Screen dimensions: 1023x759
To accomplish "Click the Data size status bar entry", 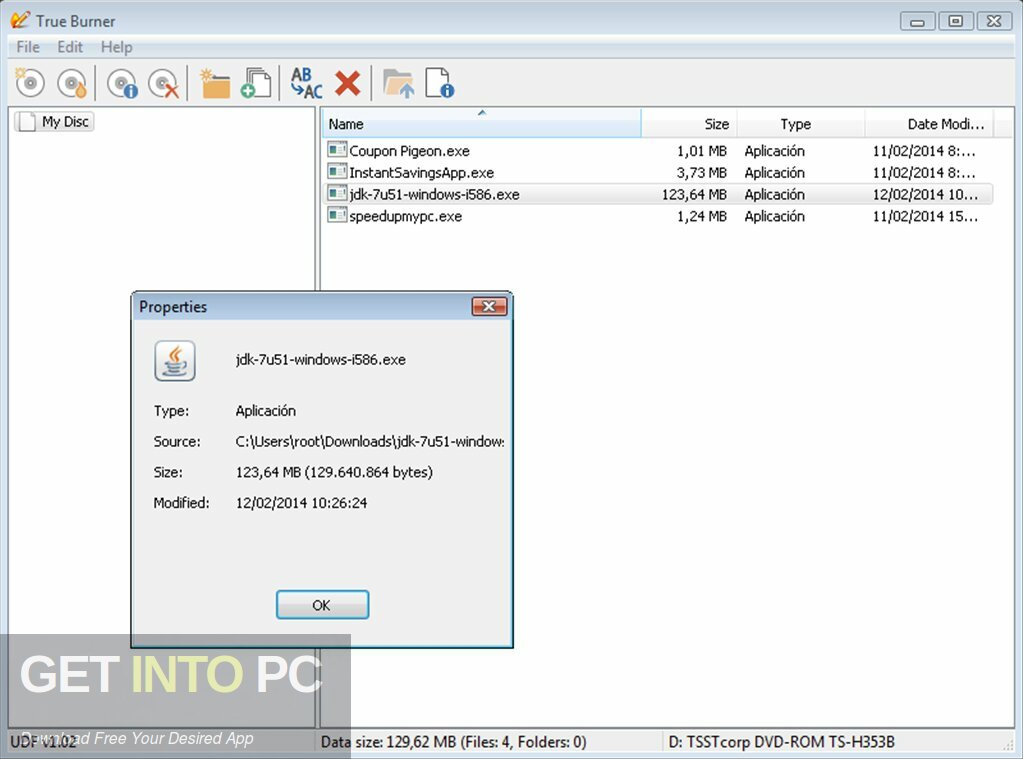I will click(x=453, y=742).
